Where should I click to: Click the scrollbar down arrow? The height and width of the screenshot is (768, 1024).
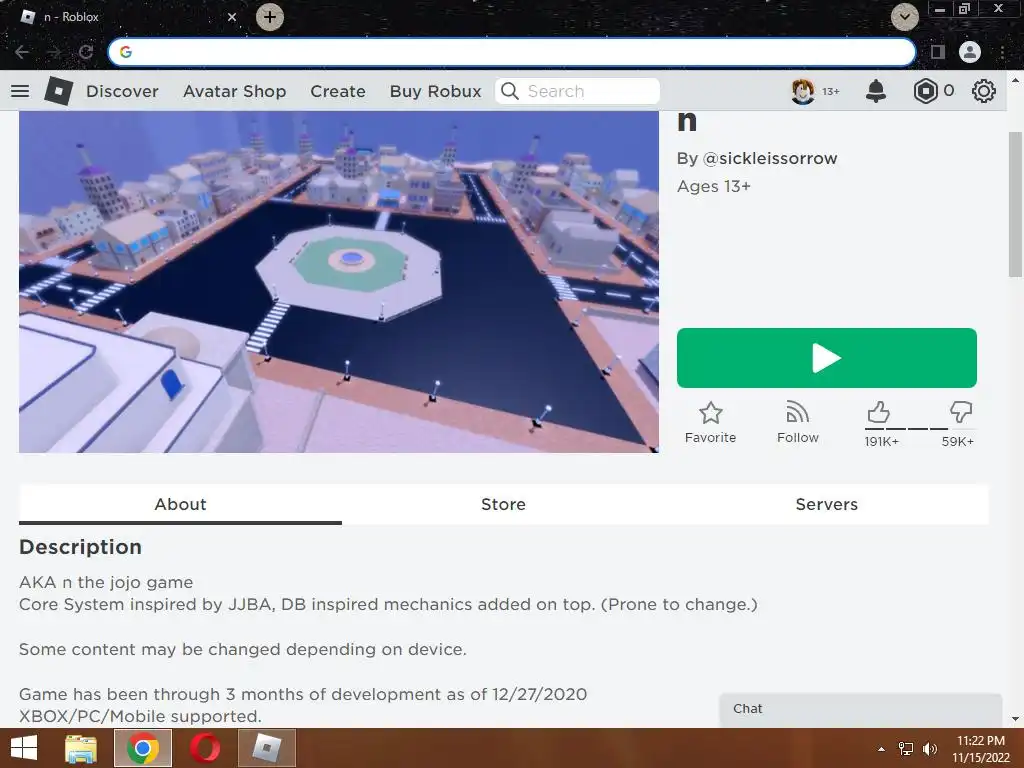pos(1016,719)
